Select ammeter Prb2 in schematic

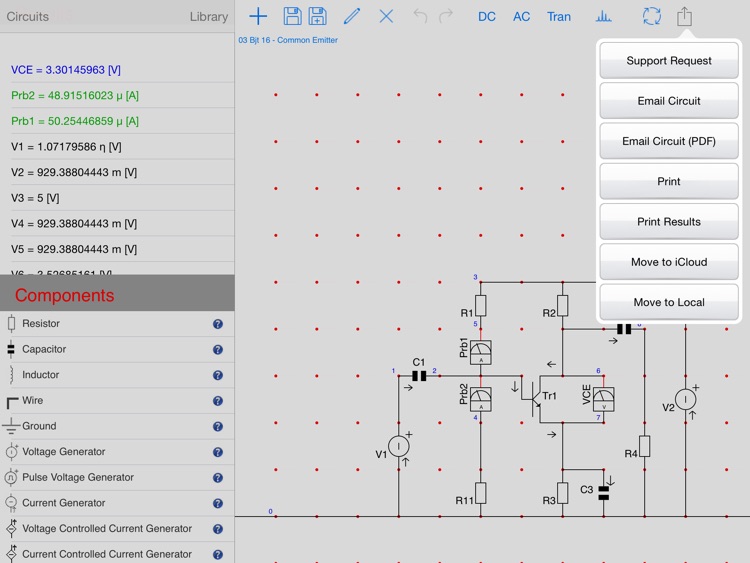coord(481,399)
